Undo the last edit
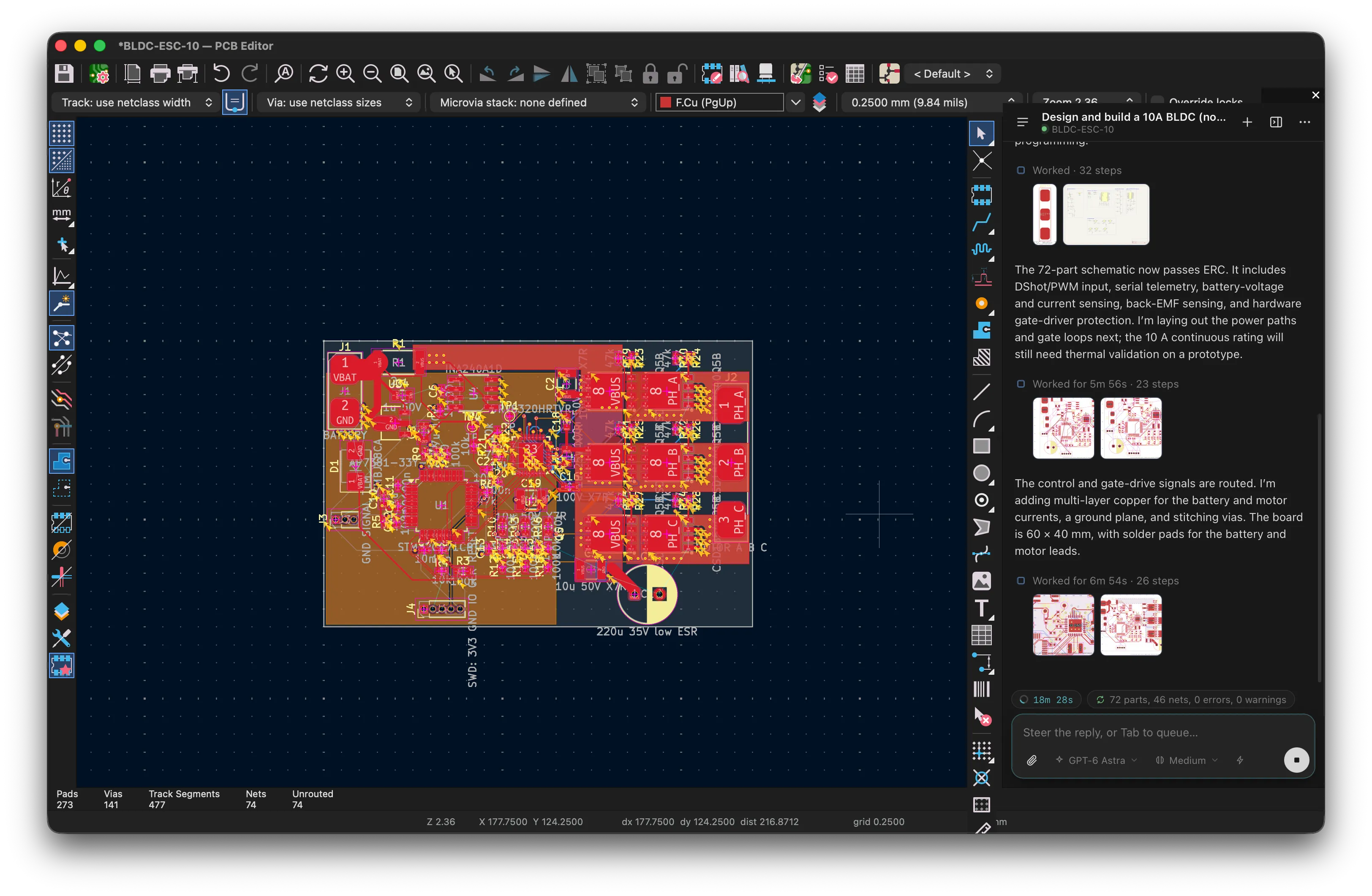The image size is (1372, 896). point(221,74)
